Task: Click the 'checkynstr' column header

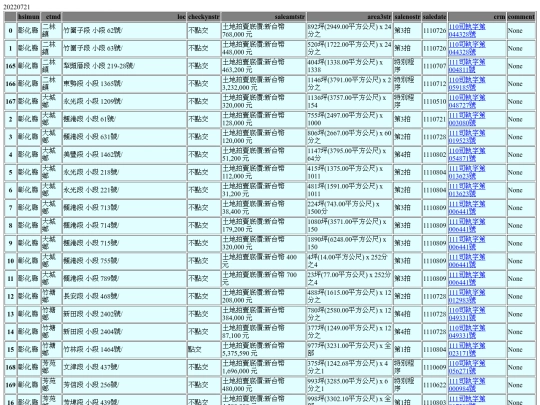Action: click(x=204, y=17)
